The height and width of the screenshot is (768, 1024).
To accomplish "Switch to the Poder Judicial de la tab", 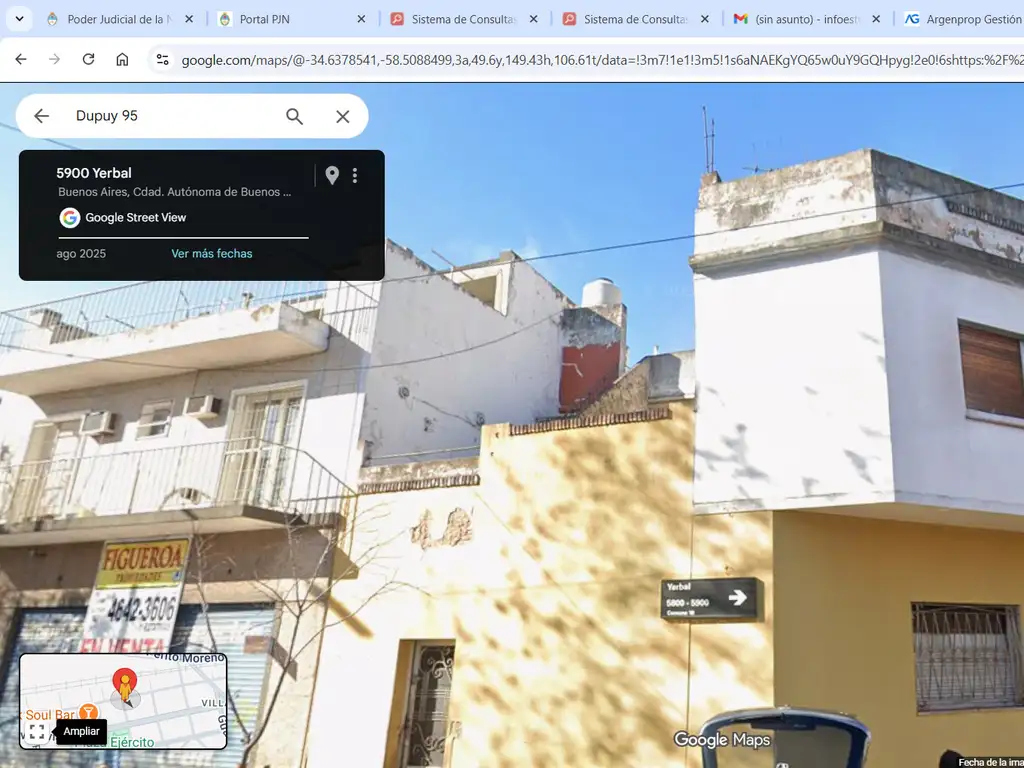I will [120, 20].
